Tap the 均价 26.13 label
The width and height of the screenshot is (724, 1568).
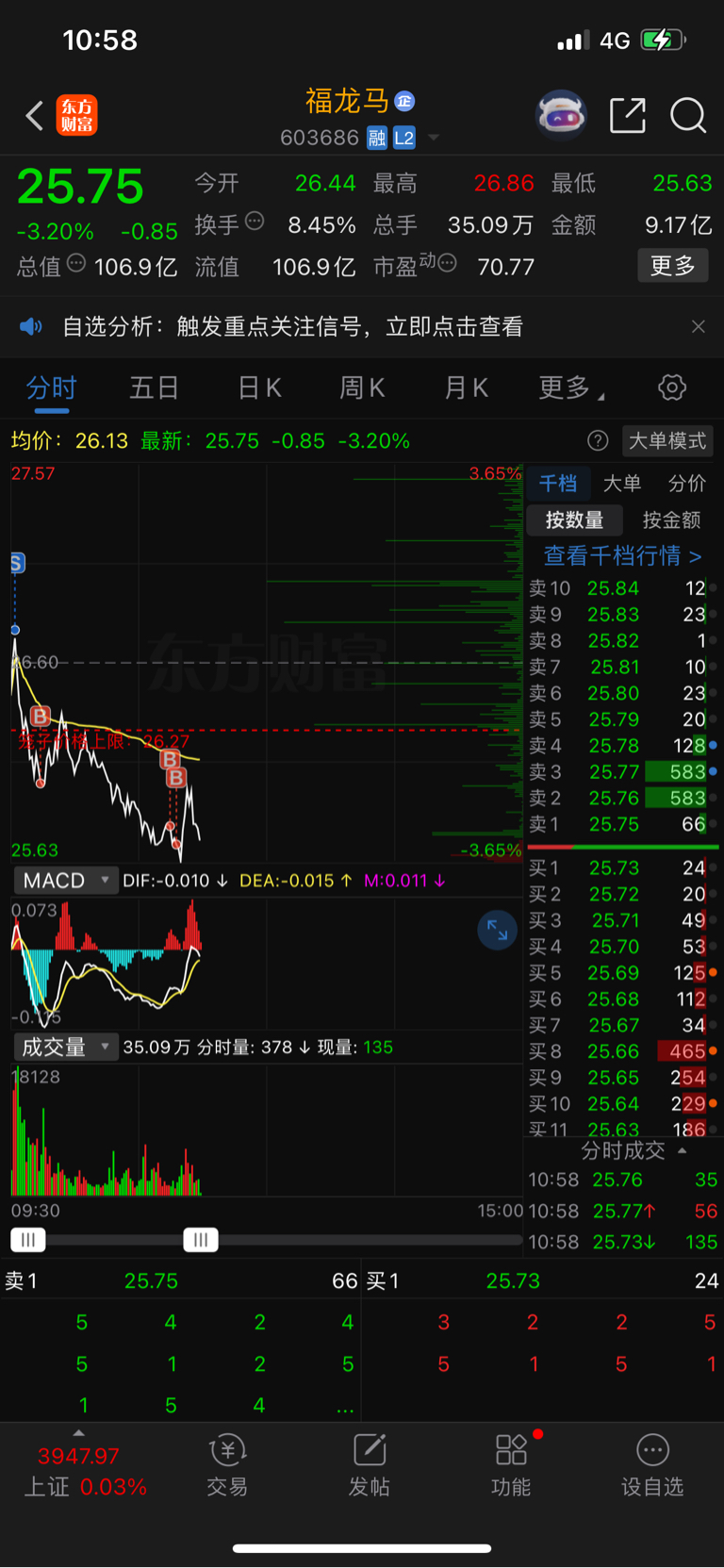69,440
